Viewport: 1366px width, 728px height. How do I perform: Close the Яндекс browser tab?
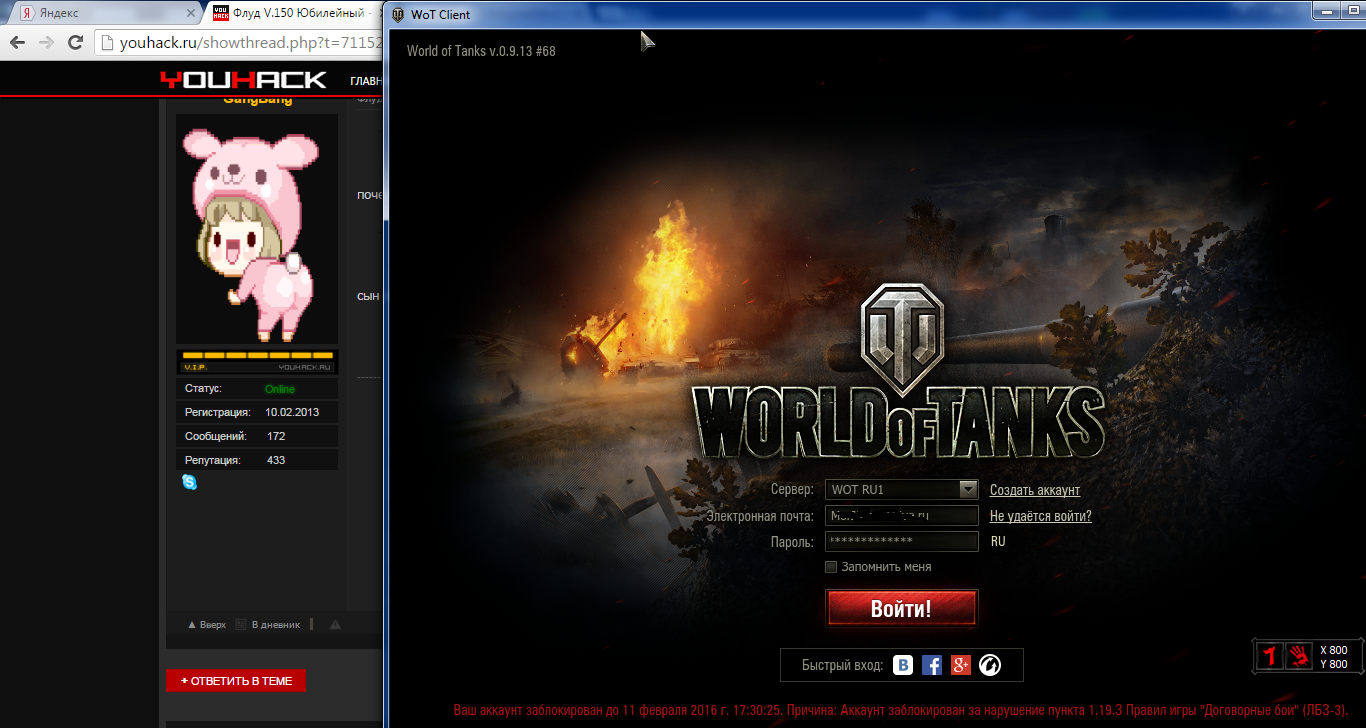pyautogui.click(x=189, y=14)
